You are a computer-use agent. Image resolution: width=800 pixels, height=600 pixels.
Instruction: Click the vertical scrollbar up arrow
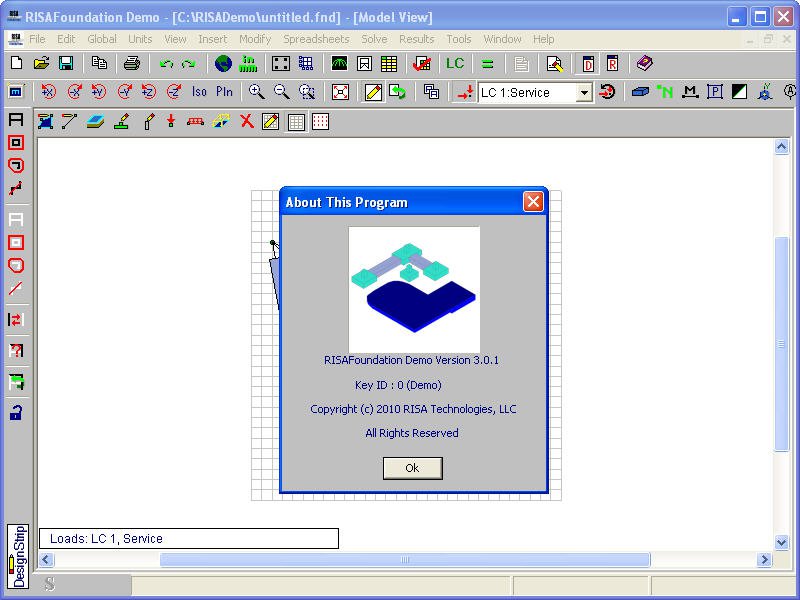pyautogui.click(x=781, y=147)
